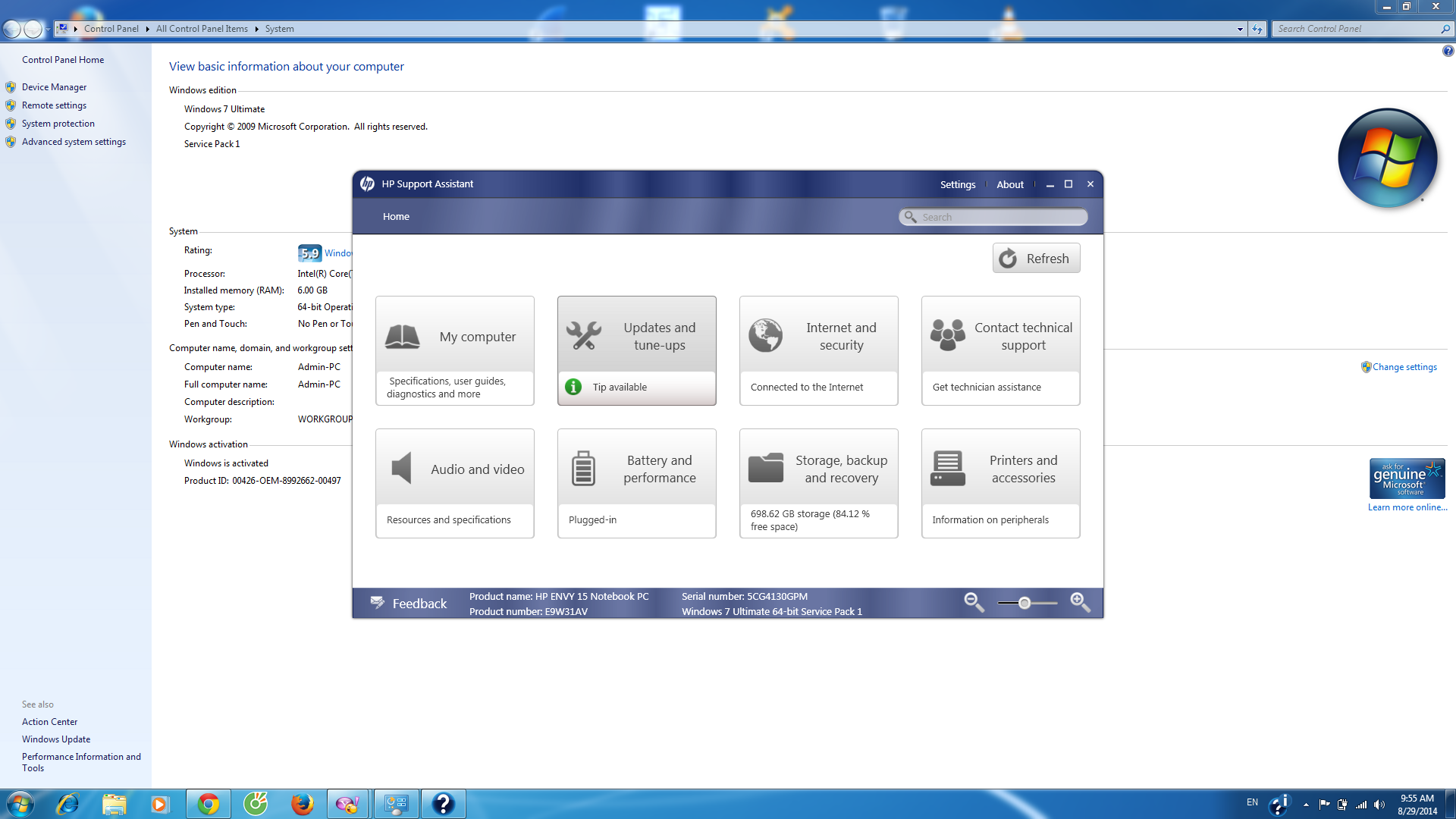The image size is (1456, 819).
Task: Open Contact technical support tile
Action: click(1001, 350)
